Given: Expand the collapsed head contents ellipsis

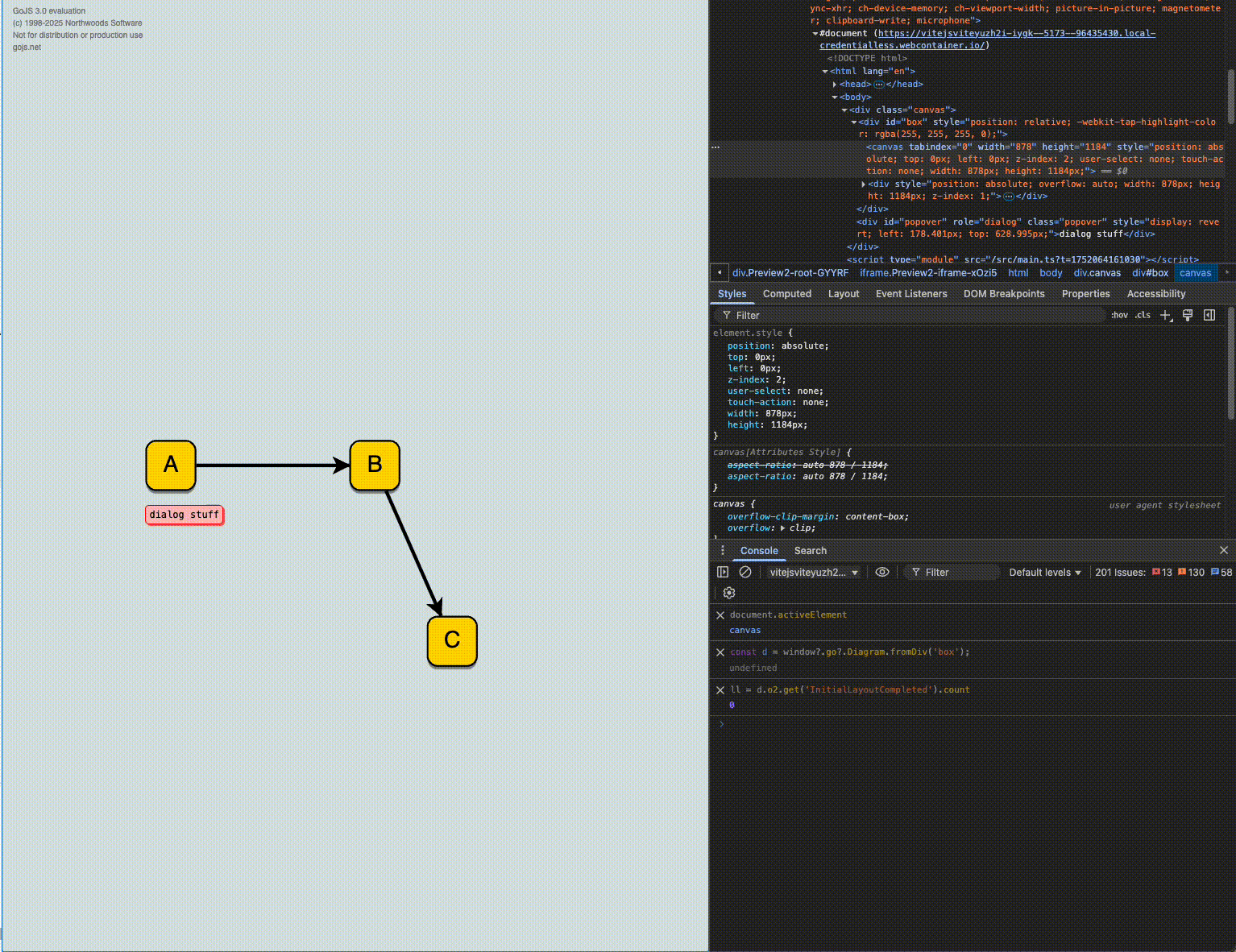Looking at the screenshot, I should pyautogui.click(x=879, y=85).
